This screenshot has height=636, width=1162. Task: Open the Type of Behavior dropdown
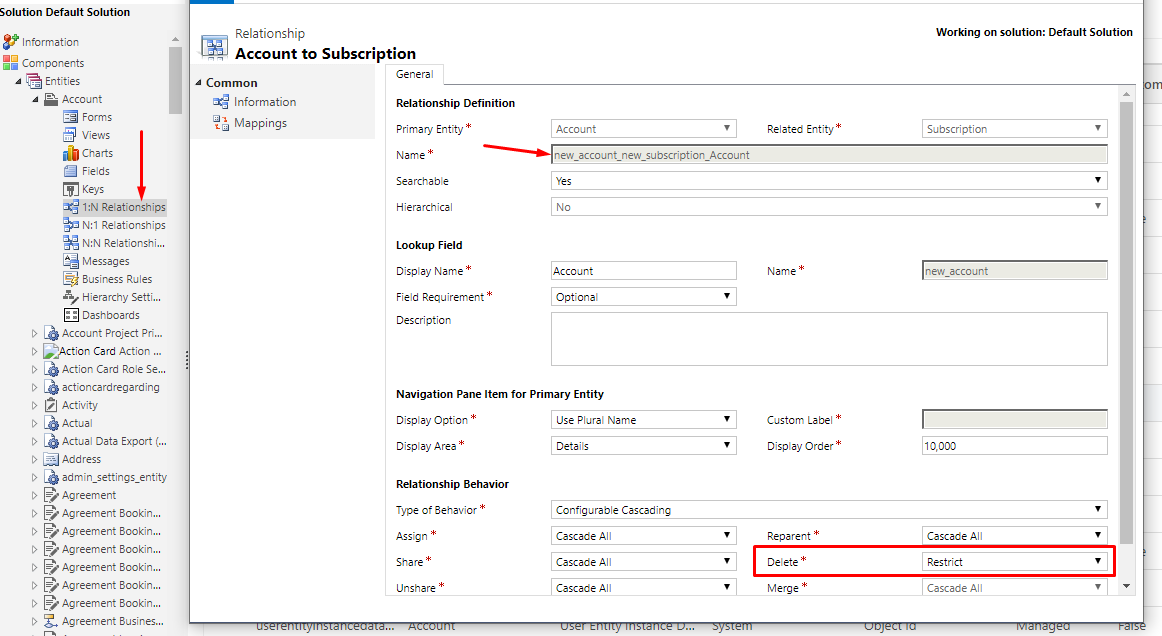[x=1098, y=510]
